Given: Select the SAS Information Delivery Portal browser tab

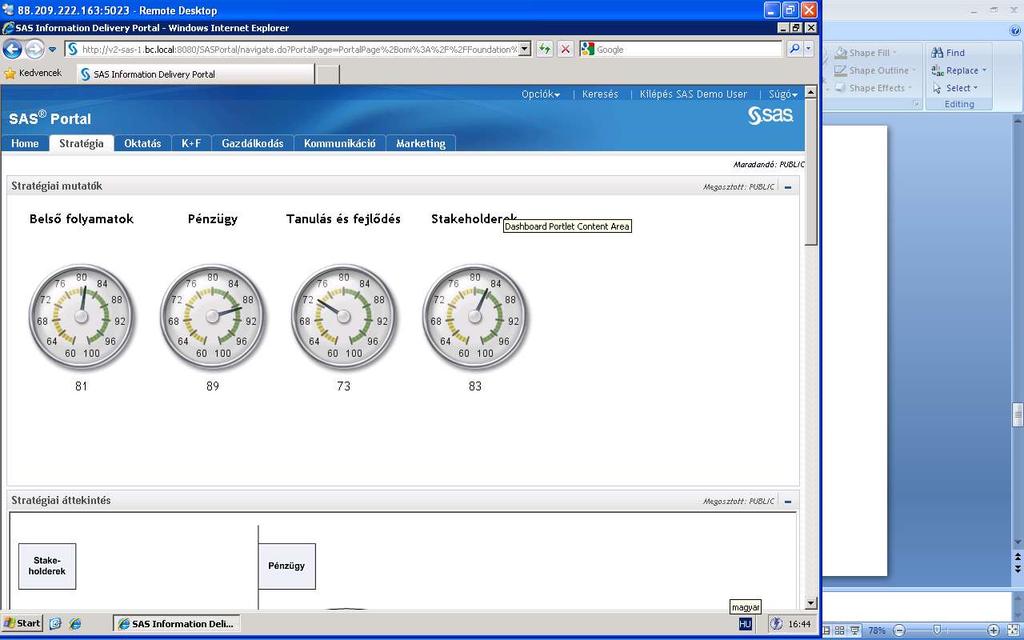Looking at the screenshot, I should (x=195, y=74).
